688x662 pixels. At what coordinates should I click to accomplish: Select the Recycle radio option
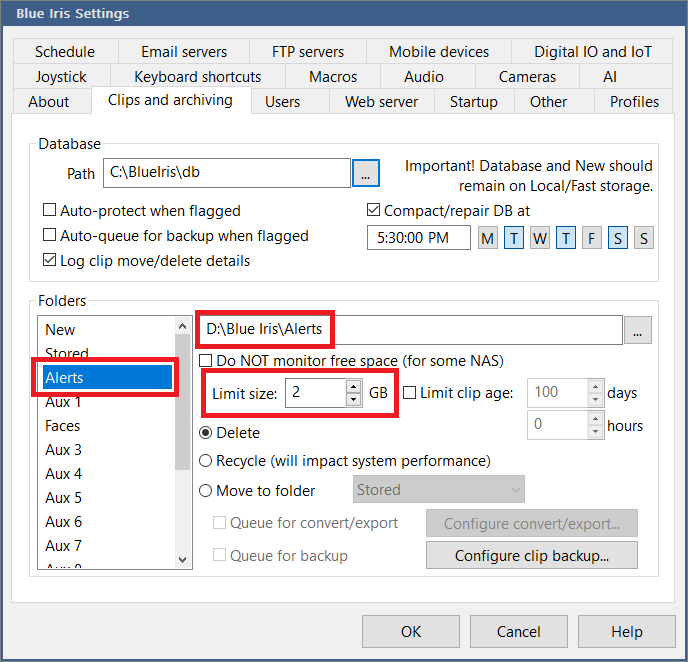point(207,461)
